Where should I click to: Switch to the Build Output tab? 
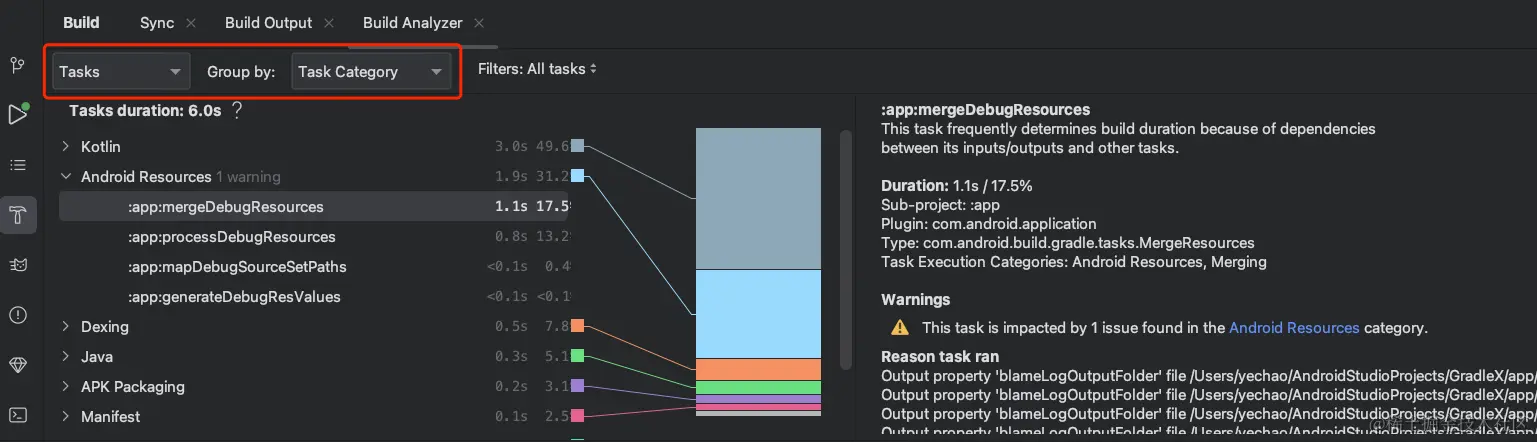(x=268, y=23)
